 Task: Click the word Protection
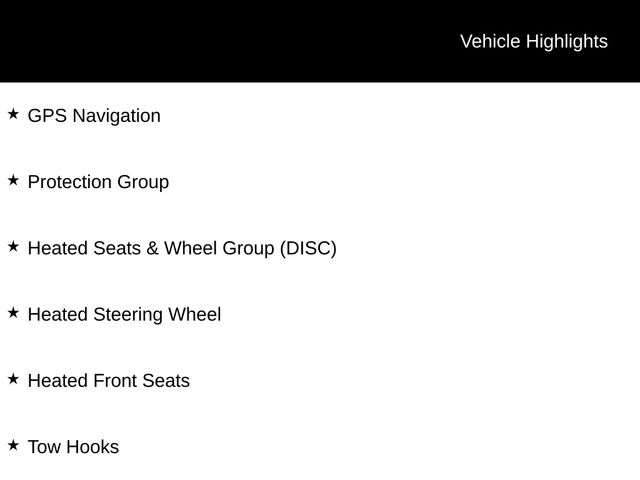[x=70, y=182]
